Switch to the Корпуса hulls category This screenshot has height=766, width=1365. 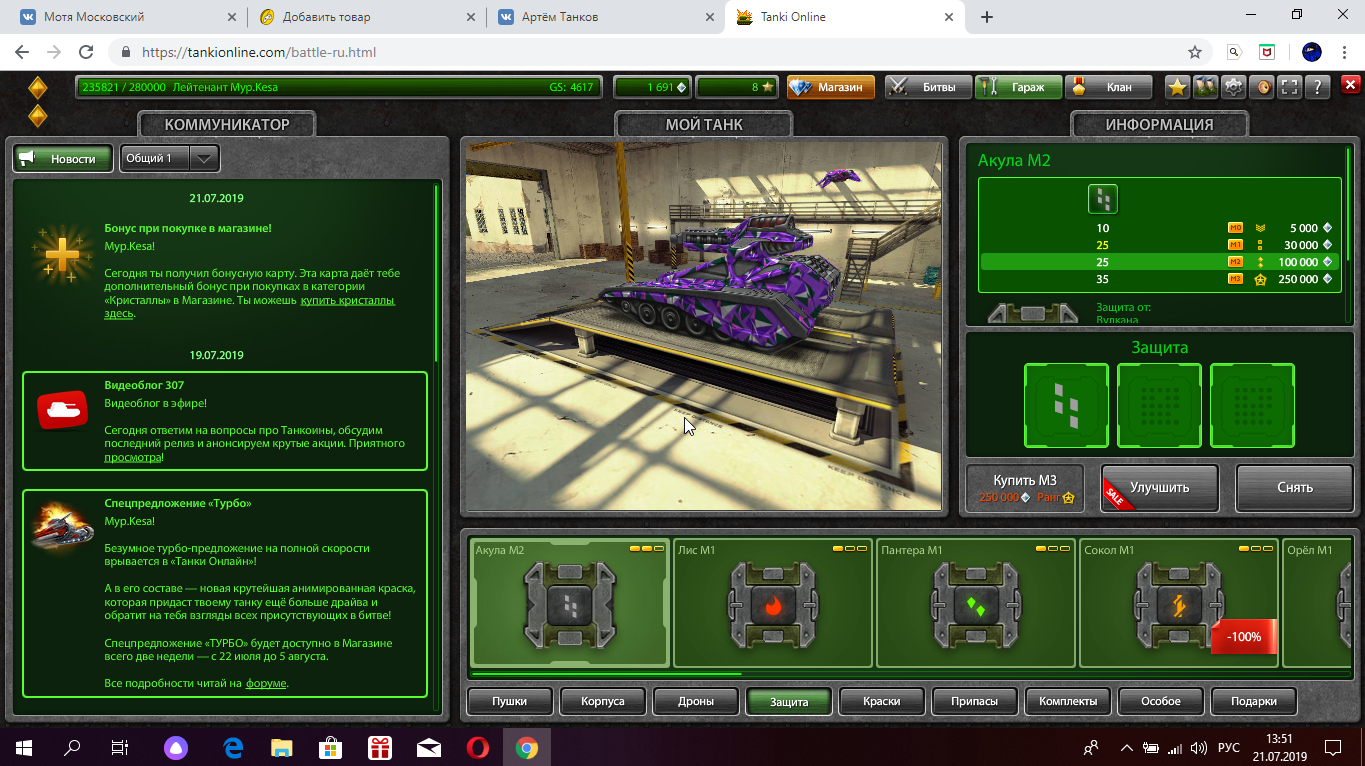pos(603,701)
